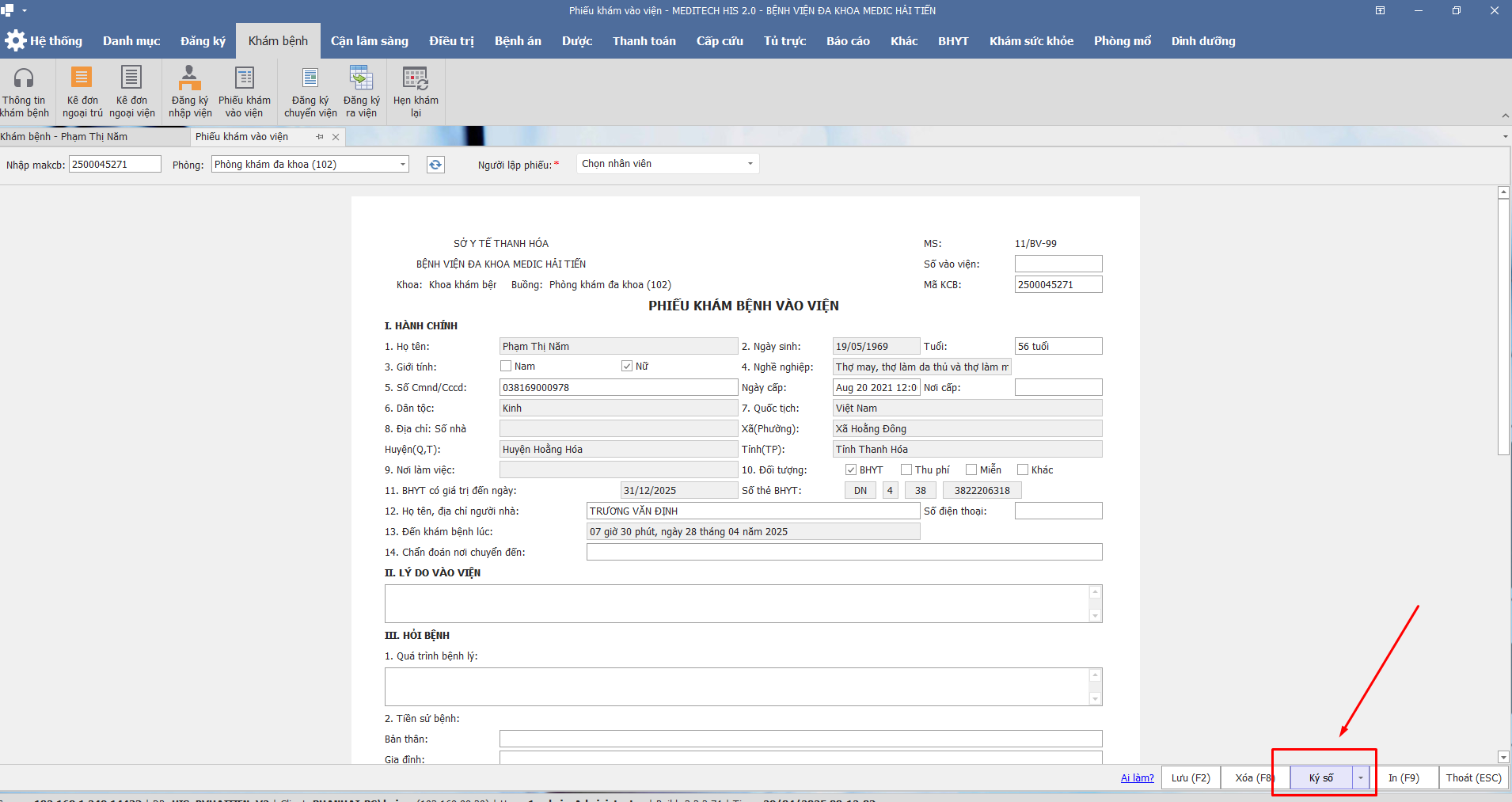This screenshot has width=1512, height=802.
Task: Open the Cận lâm sàng menu
Action: 370,41
